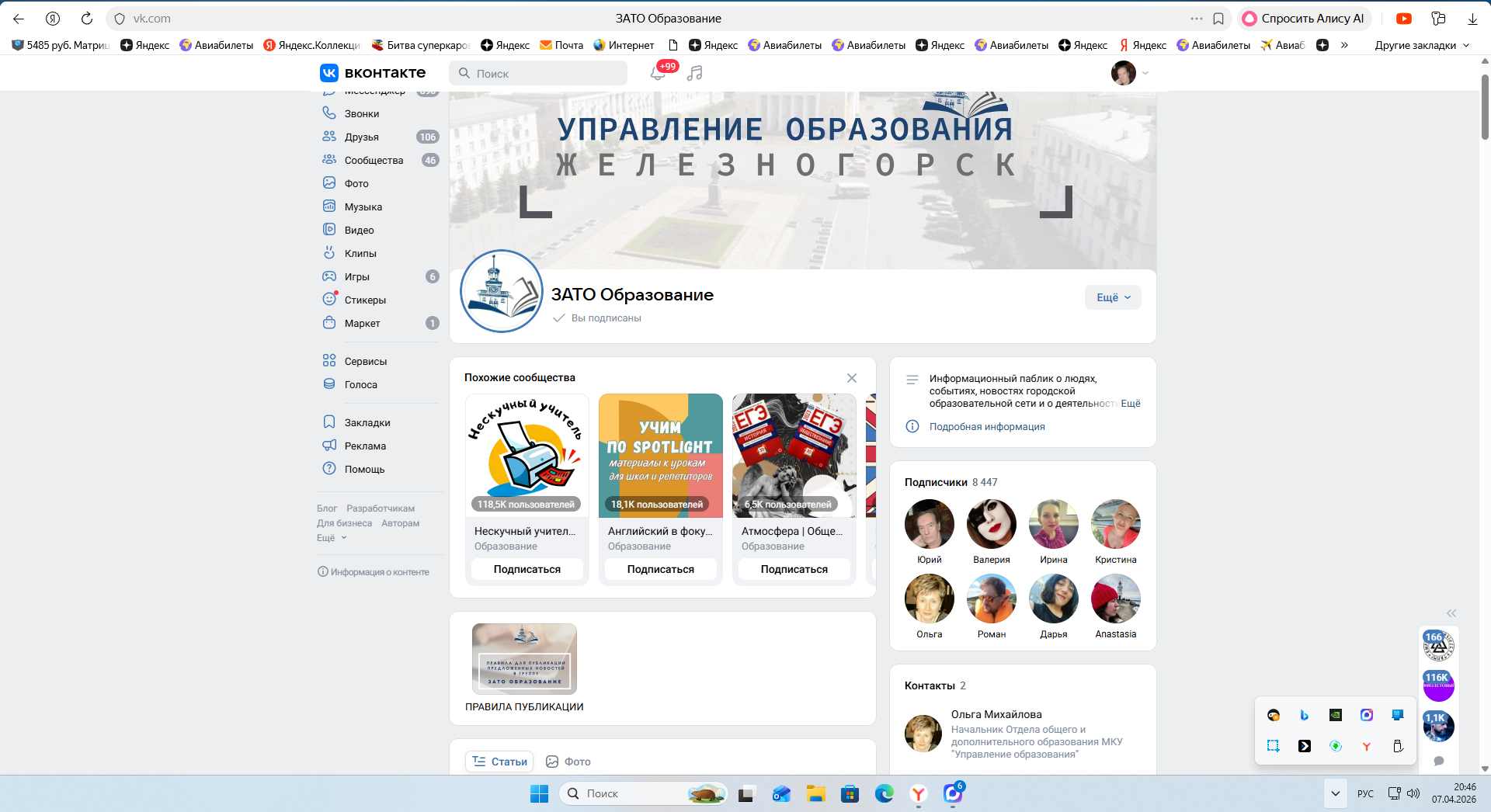Open the Блог footer link
Image resolution: width=1491 pixels, height=812 pixels.
[x=327, y=508]
